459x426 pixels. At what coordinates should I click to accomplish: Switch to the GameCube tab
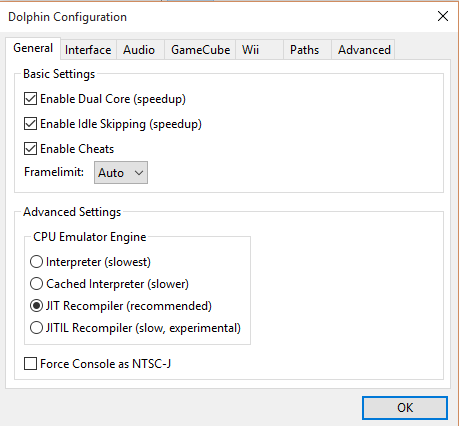point(200,50)
